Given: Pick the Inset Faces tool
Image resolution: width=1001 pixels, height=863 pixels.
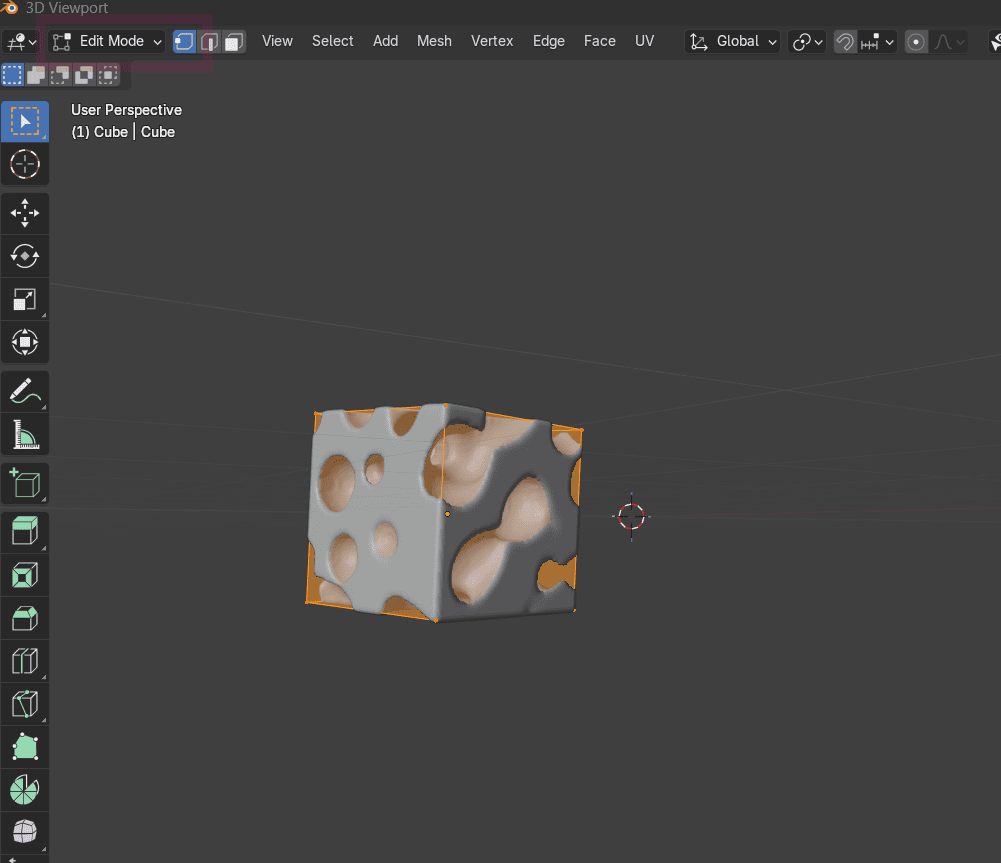Looking at the screenshot, I should (x=25, y=575).
